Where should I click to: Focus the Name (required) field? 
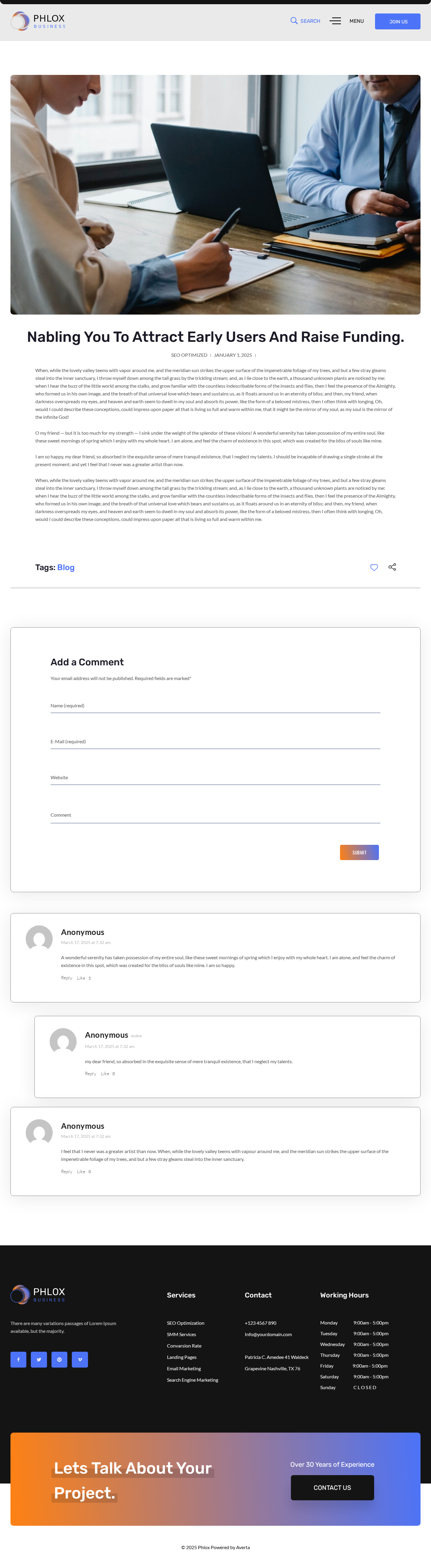[x=215, y=706]
